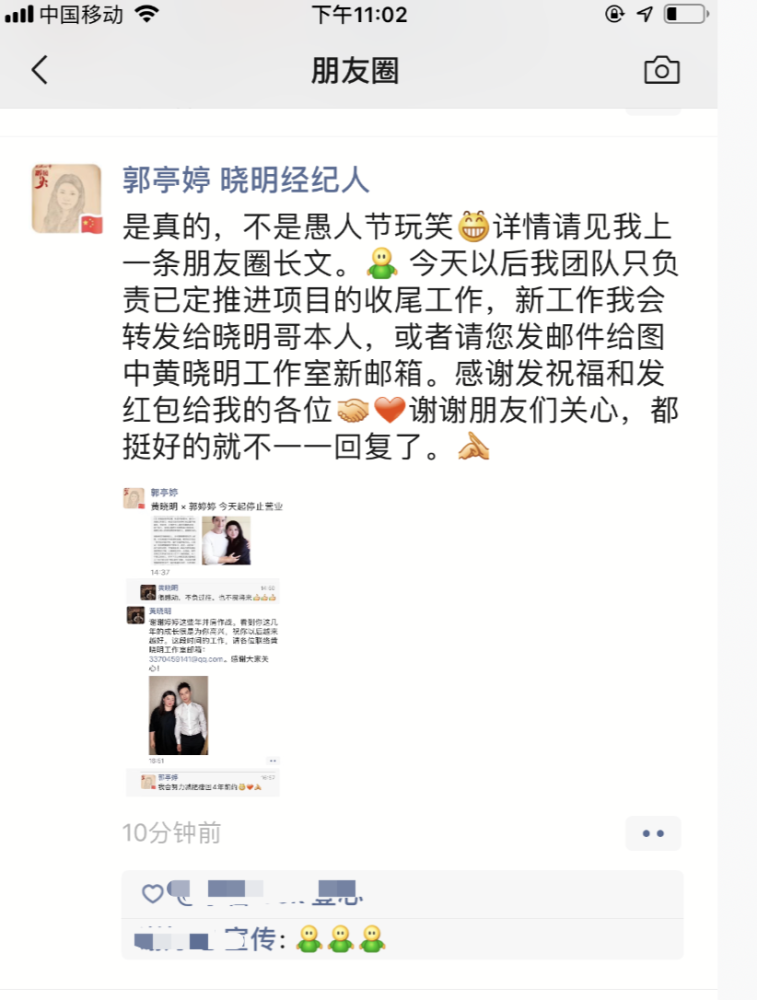Tap the cellular signal bars icon

click(18, 14)
